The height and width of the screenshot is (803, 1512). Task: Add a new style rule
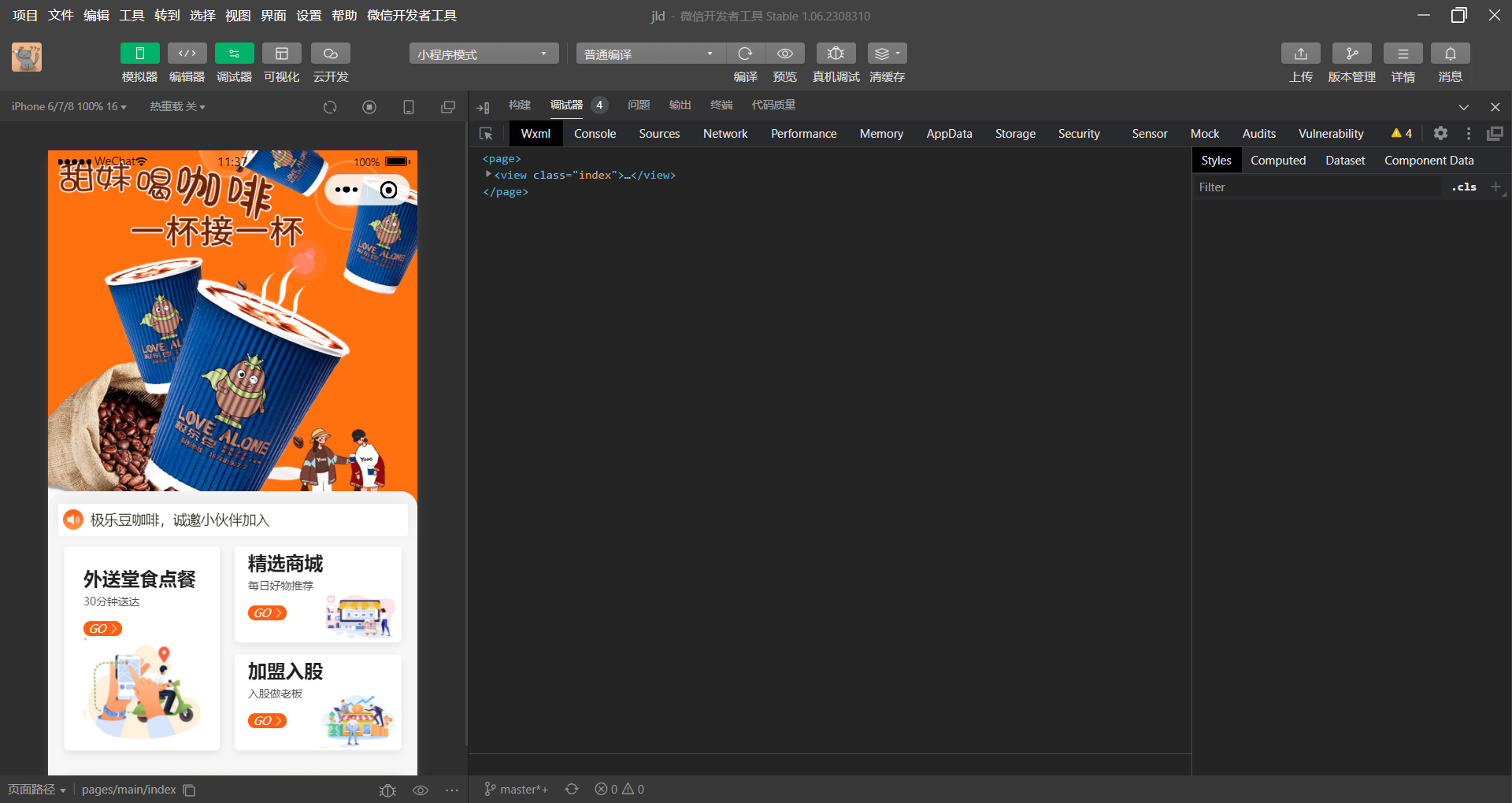[x=1495, y=187]
